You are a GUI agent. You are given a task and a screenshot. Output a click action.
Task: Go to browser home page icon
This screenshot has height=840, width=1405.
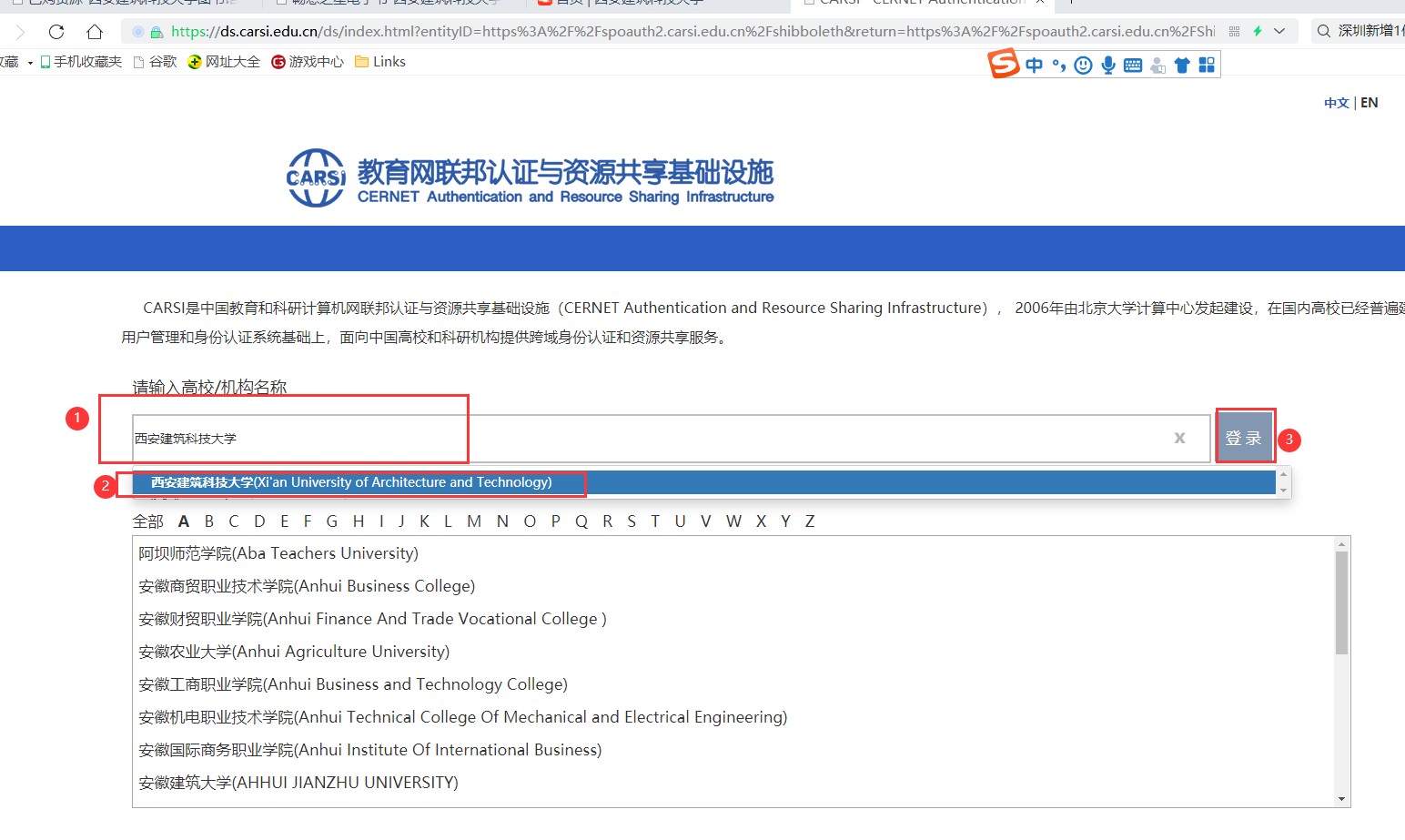[x=95, y=32]
